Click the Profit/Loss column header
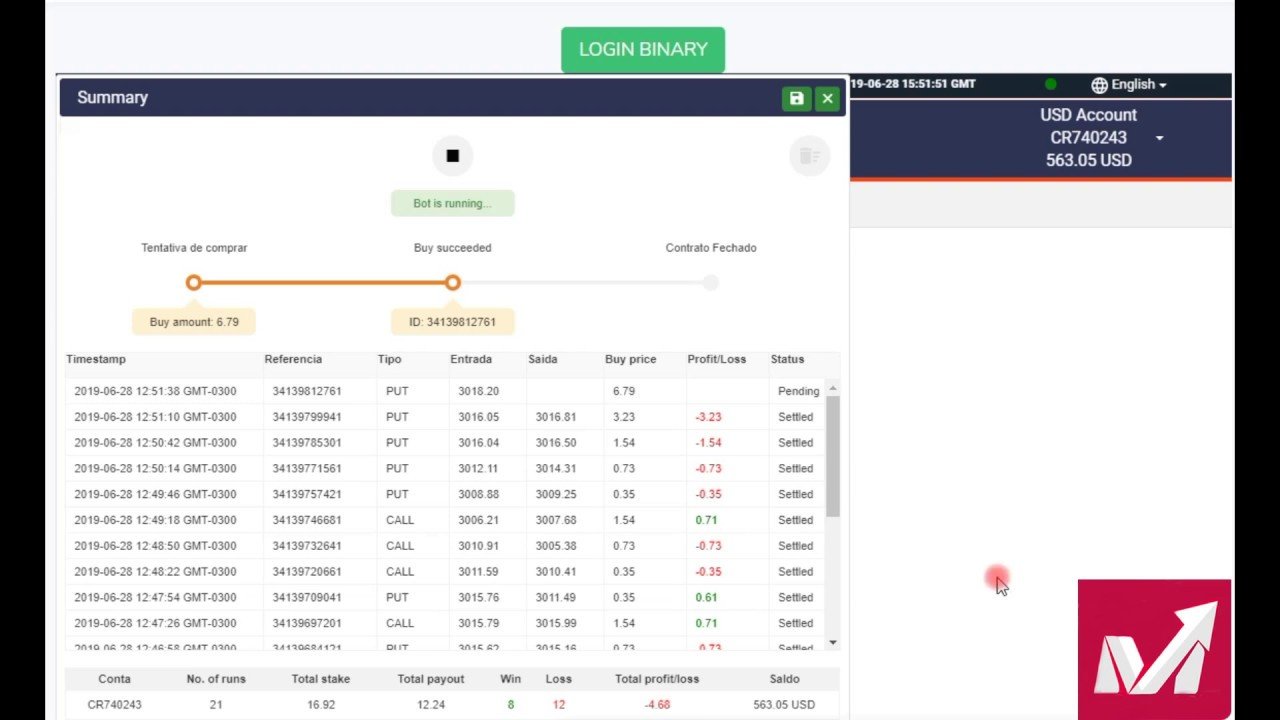 [717, 359]
